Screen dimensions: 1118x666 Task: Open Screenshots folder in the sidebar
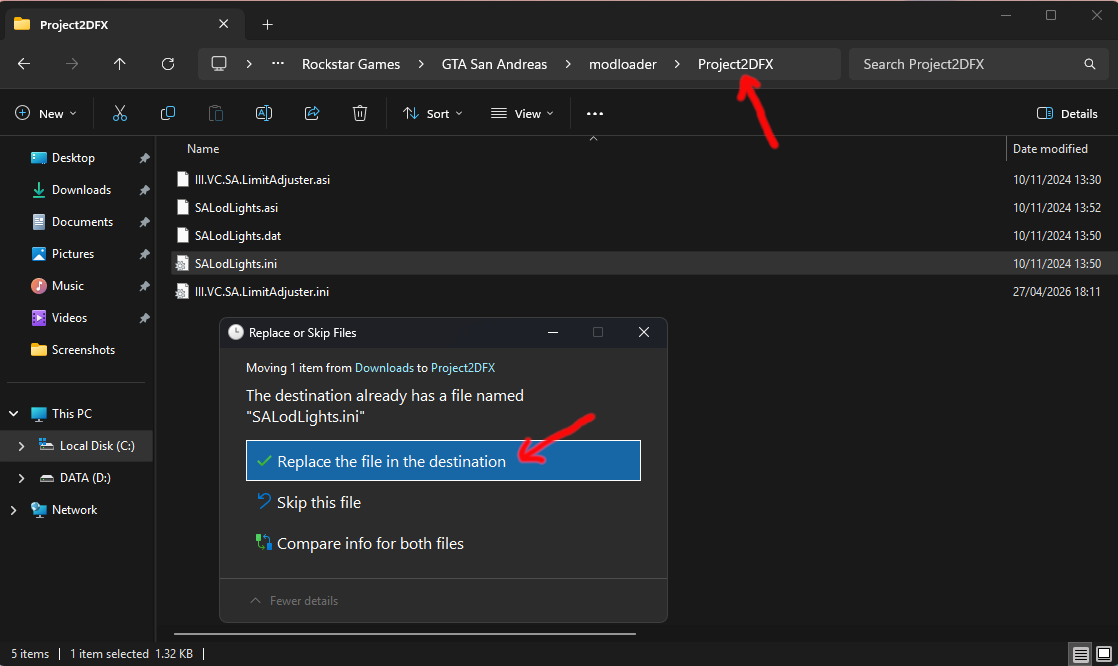coord(83,350)
